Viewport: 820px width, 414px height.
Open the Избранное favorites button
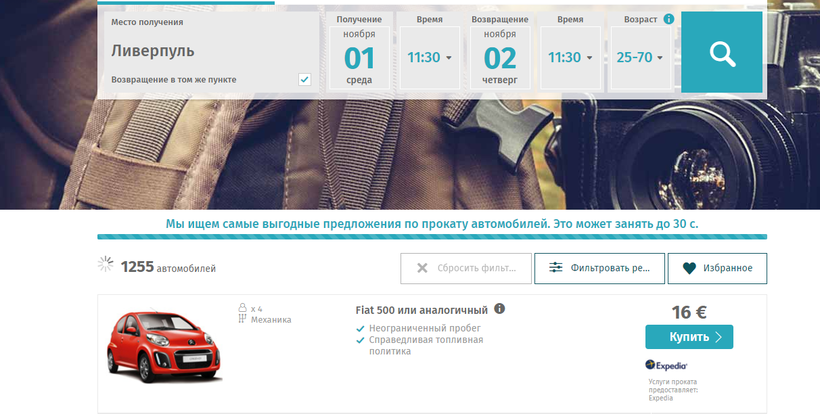[x=718, y=268]
